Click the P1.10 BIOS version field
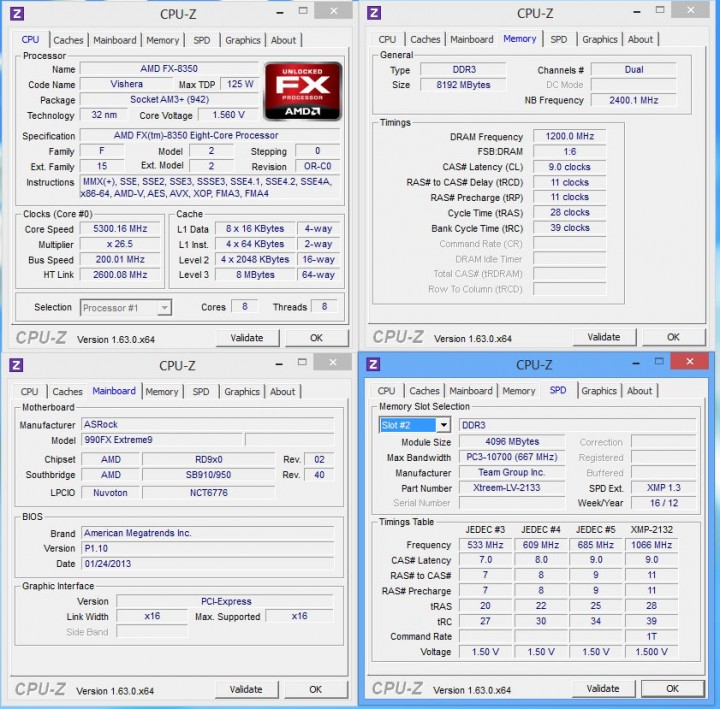Viewport: 720px width, 709px height. click(208, 548)
